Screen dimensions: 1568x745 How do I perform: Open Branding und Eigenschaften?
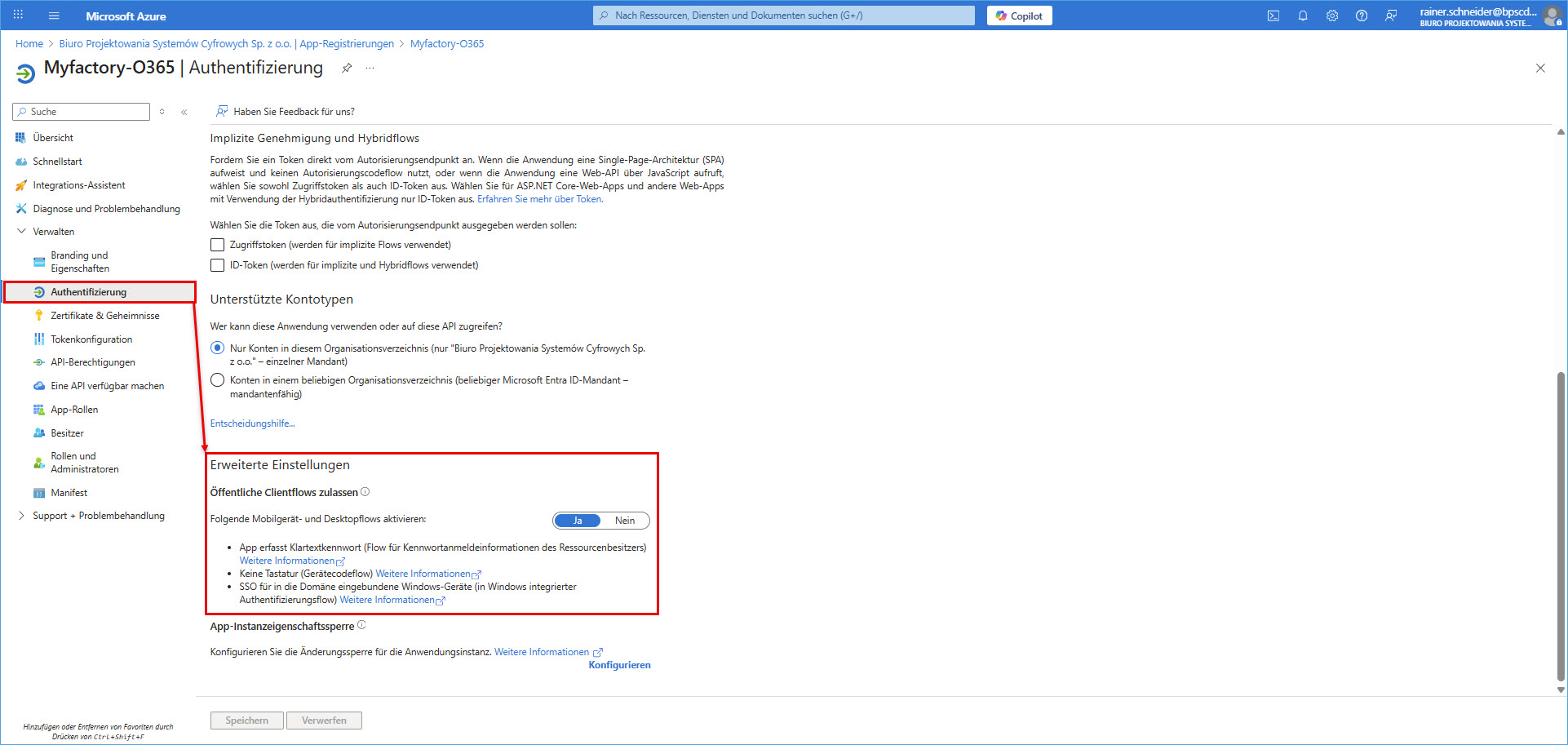coord(79,262)
